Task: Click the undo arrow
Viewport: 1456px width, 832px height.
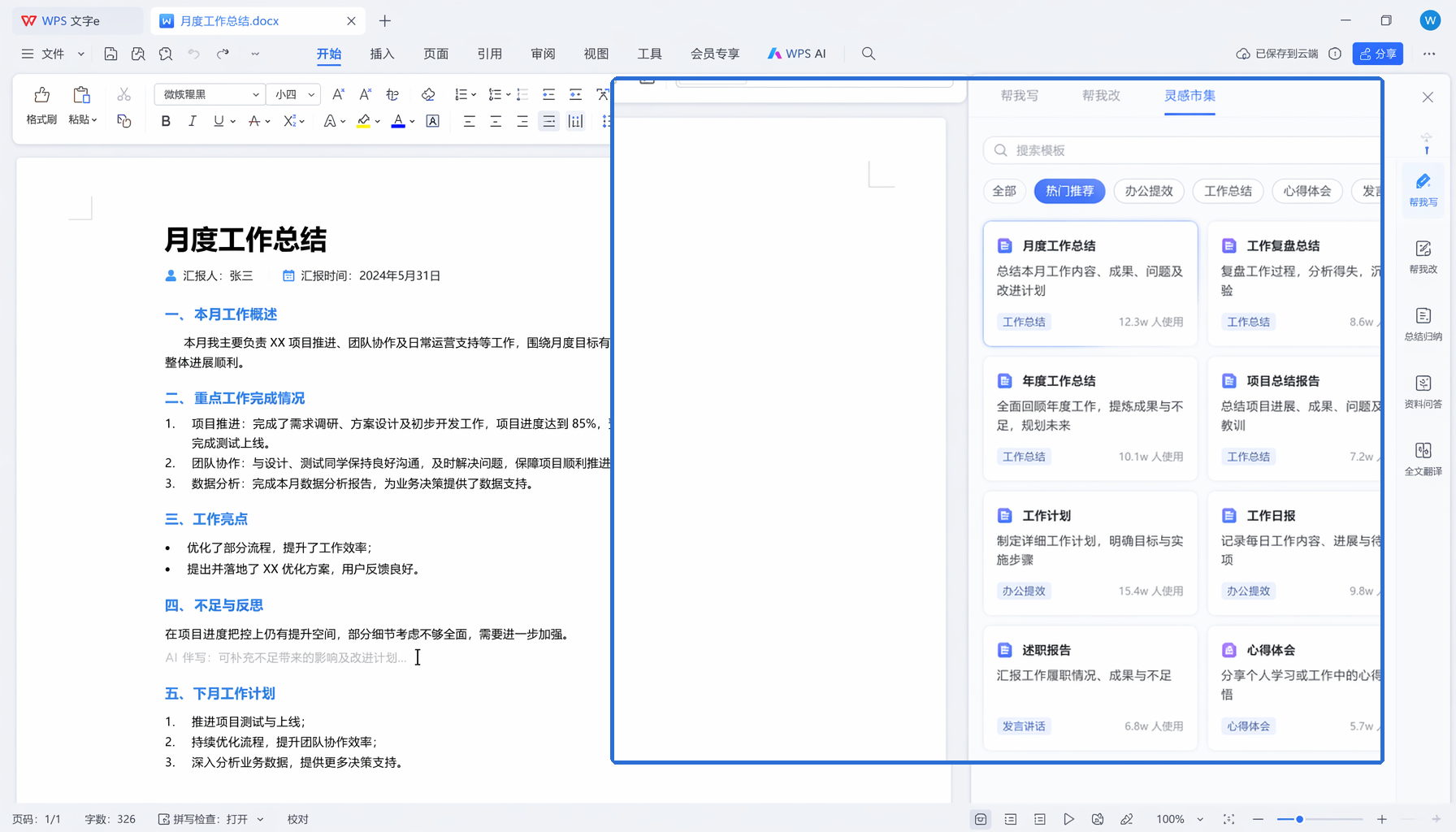Action: (x=193, y=54)
